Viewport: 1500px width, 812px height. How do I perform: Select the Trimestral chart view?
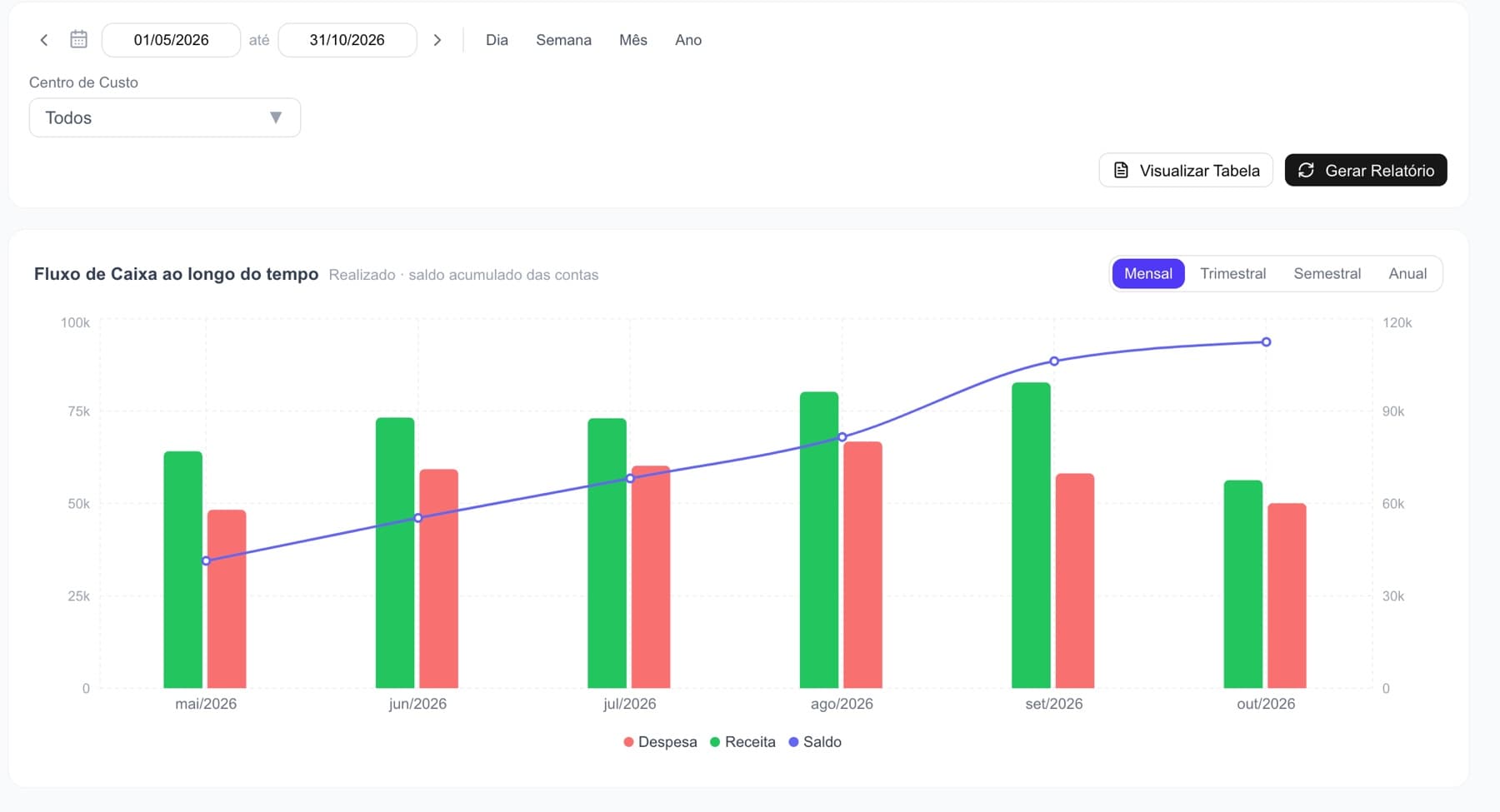click(x=1232, y=273)
